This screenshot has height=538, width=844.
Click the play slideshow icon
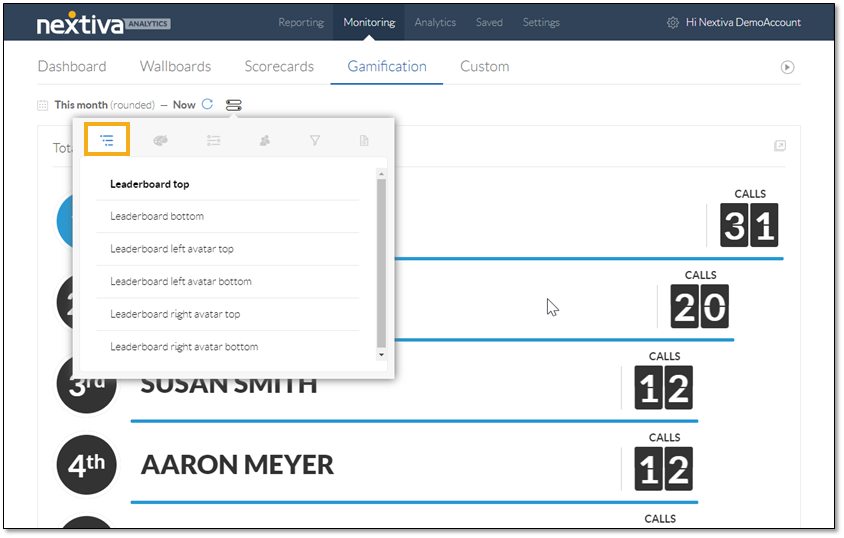coord(787,67)
